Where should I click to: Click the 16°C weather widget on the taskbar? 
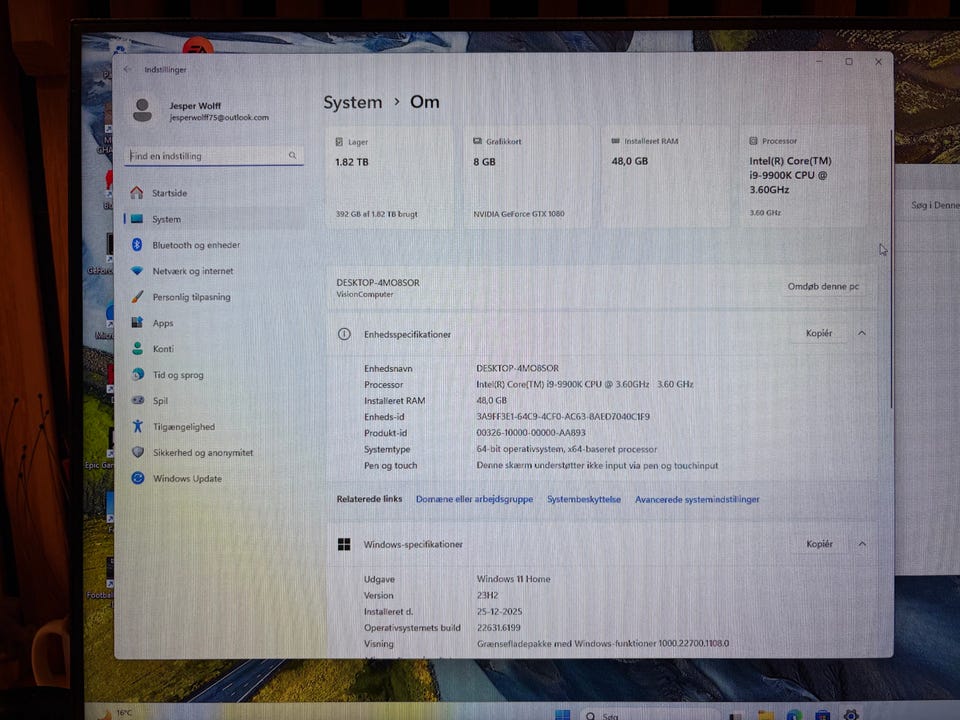click(x=116, y=713)
